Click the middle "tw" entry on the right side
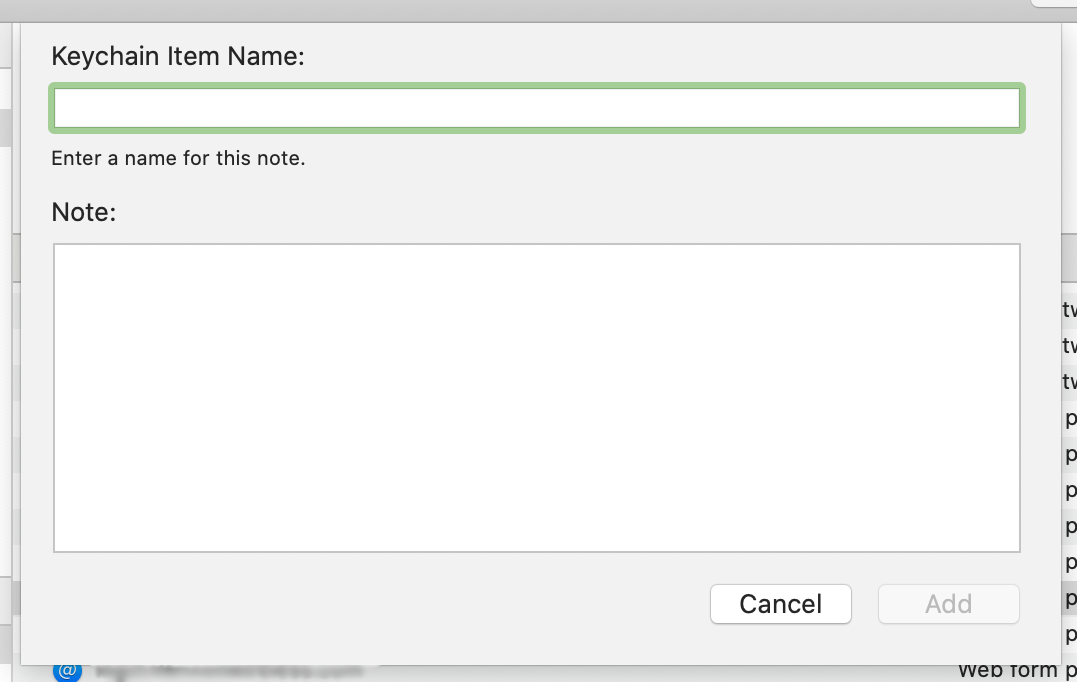Screen dimensions: 1077x682 coord(1068,345)
